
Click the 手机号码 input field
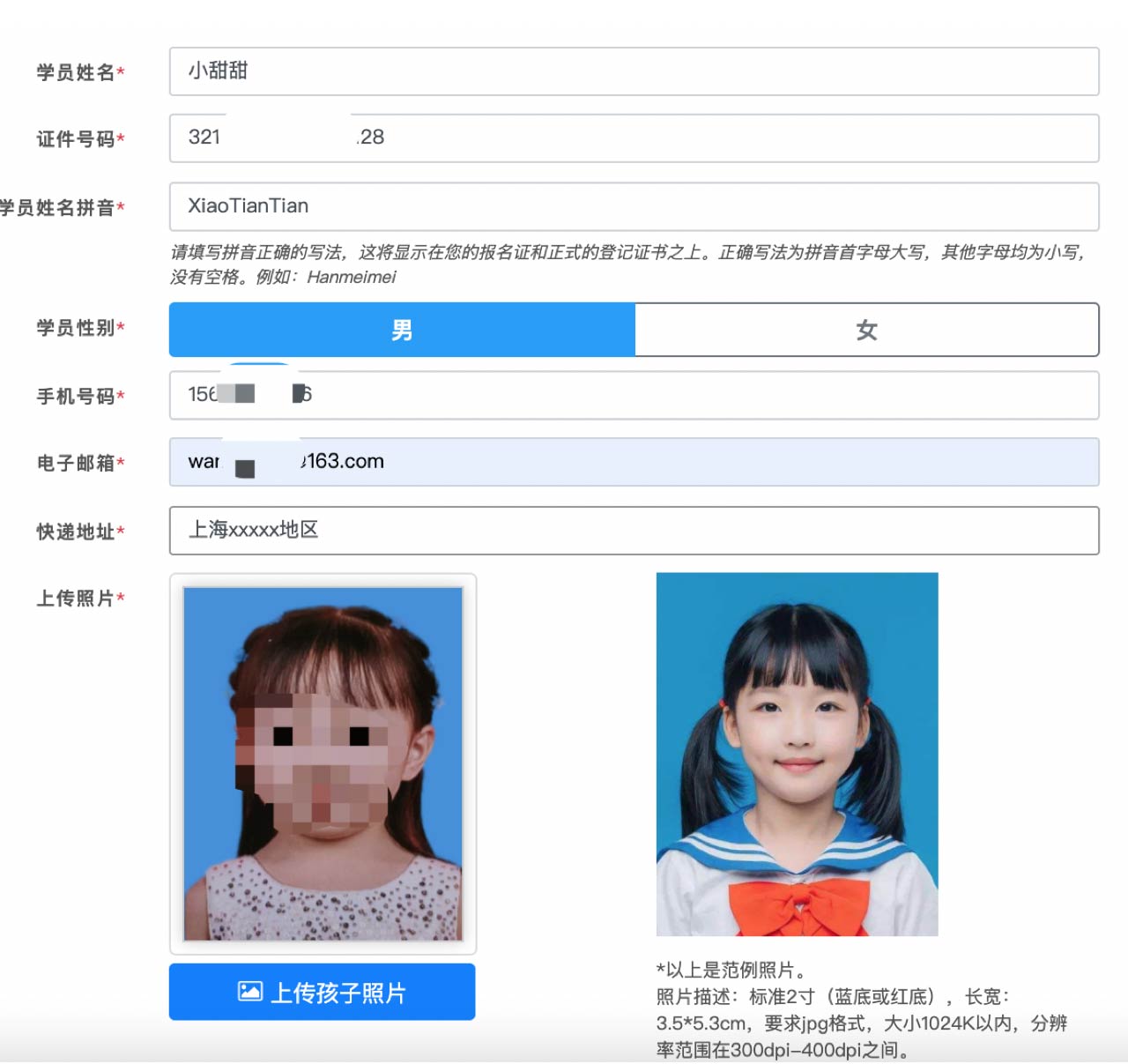click(x=634, y=395)
